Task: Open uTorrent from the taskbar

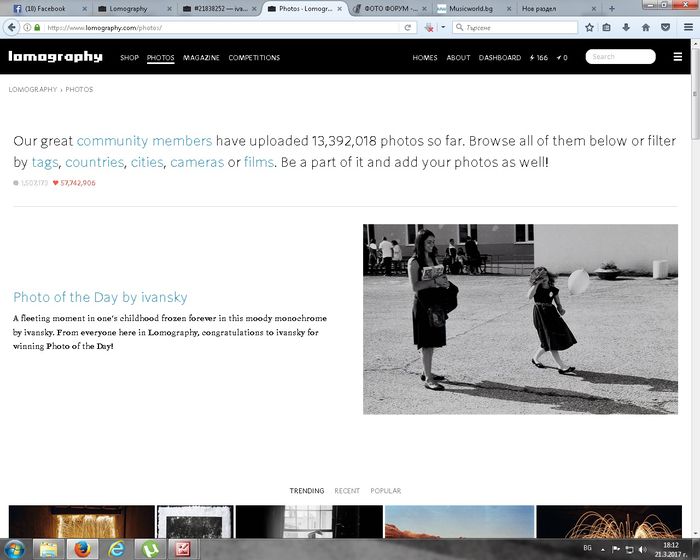Action: click(x=149, y=548)
